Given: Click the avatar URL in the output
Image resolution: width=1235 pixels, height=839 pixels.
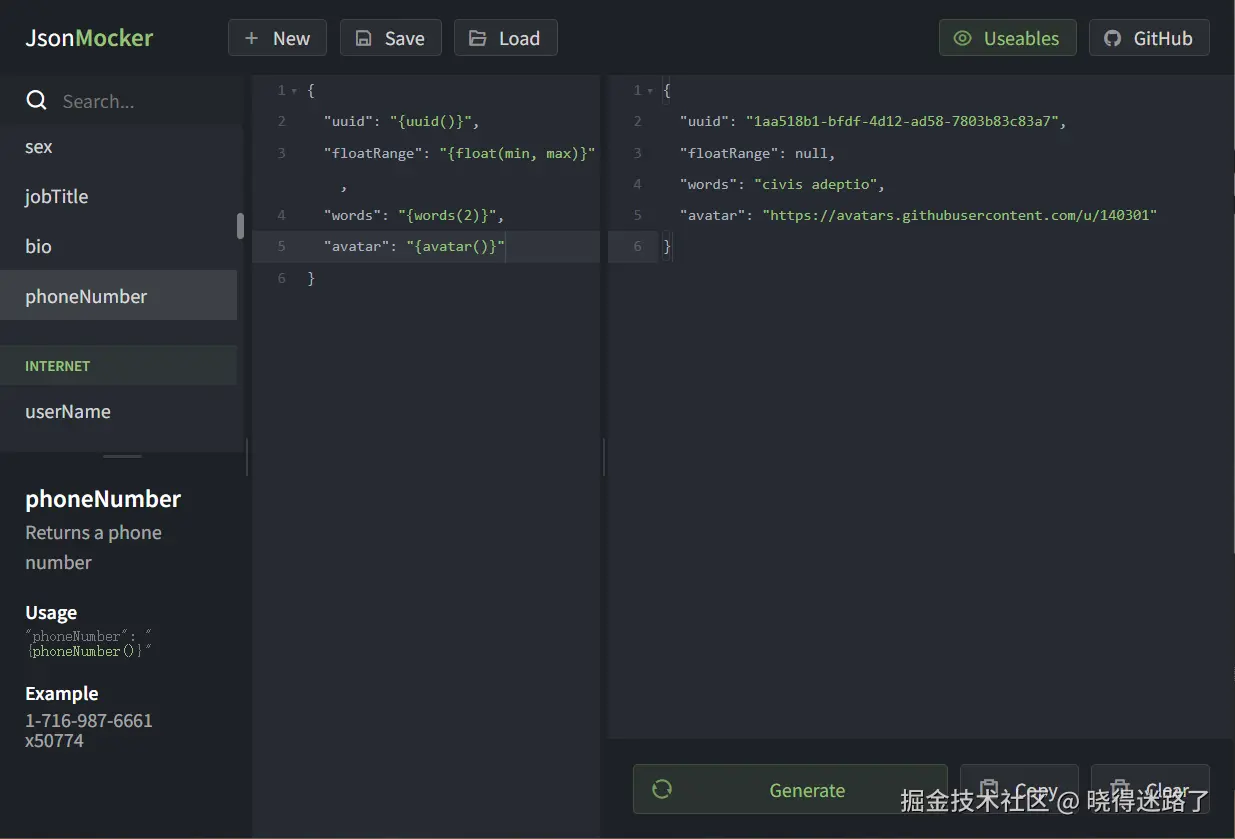Looking at the screenshot, I should [x=959, y=215].
